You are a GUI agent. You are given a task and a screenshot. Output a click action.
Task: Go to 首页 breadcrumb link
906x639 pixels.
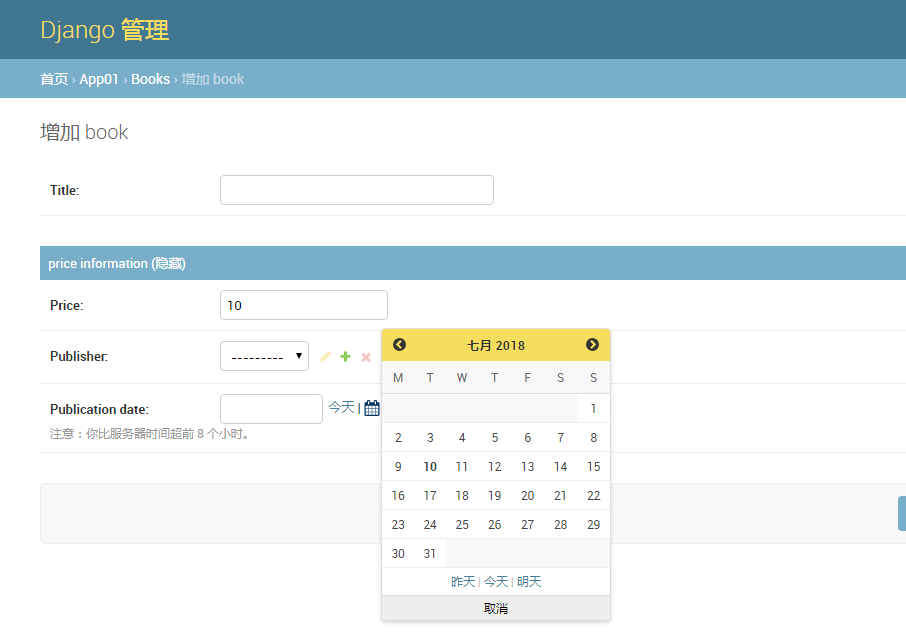click(x=54, y=79)
